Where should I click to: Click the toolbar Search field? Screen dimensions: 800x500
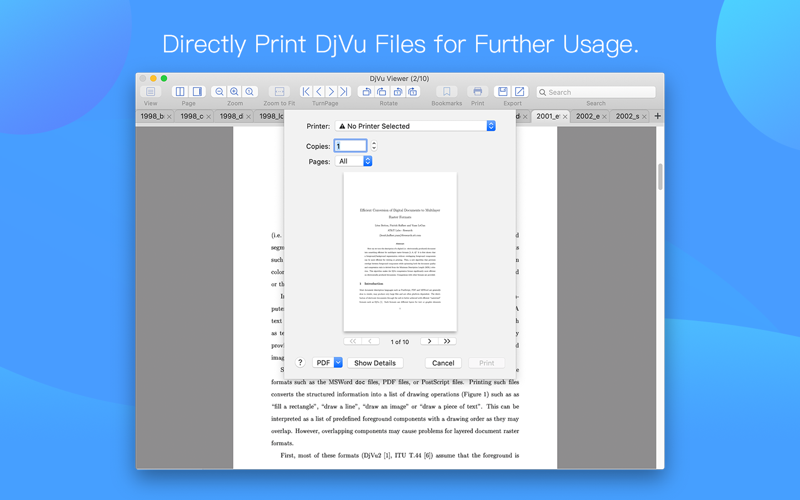596,92
